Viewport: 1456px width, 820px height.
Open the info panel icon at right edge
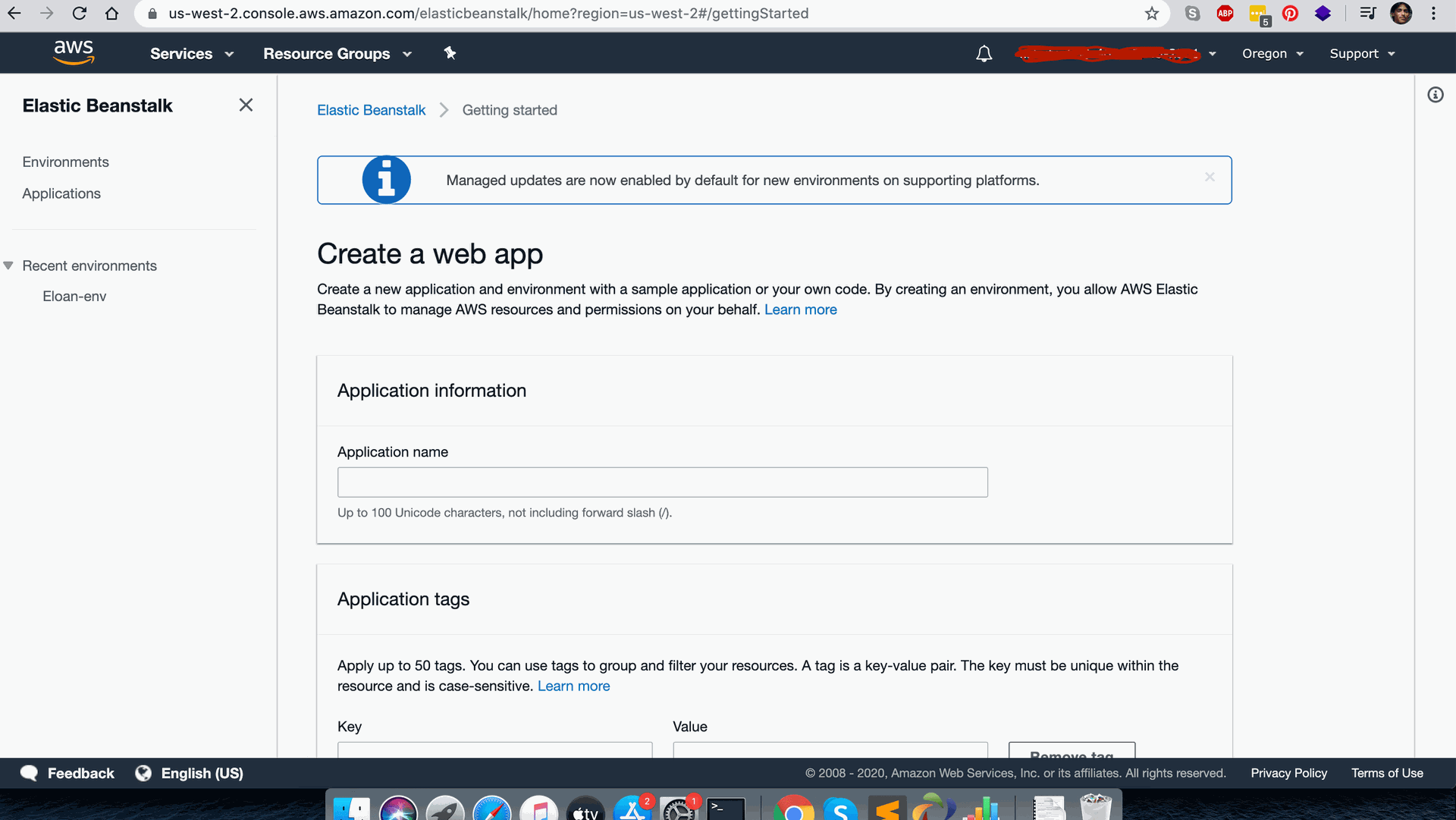point(1435,95)
